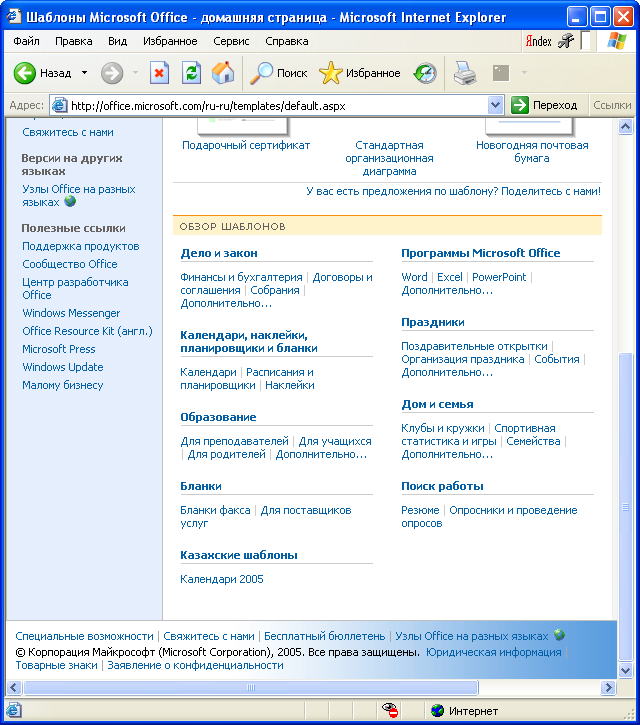Open the Home page icon

223,73
